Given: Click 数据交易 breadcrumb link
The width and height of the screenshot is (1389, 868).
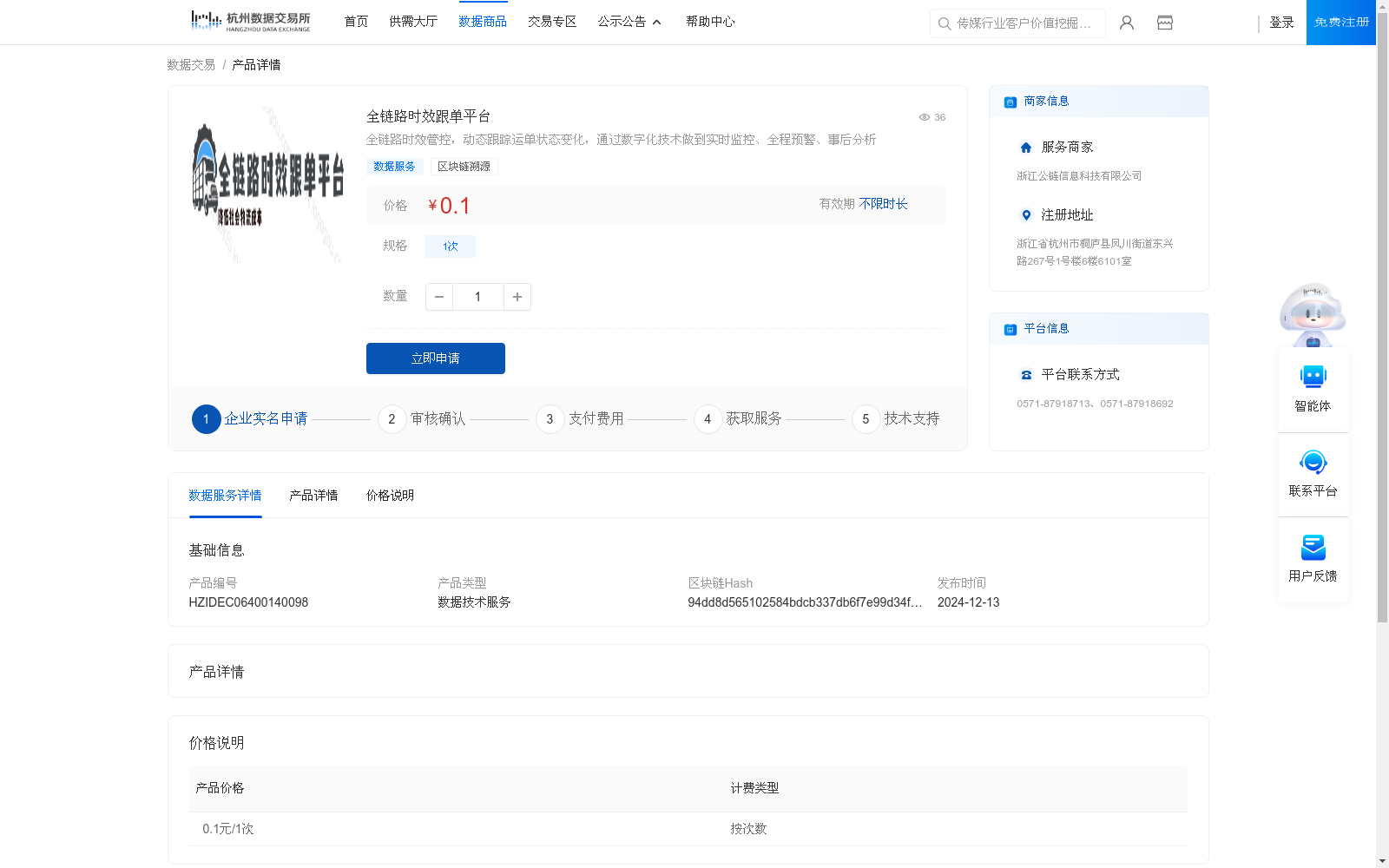Looking at the screenshot, I should [191, 65].
